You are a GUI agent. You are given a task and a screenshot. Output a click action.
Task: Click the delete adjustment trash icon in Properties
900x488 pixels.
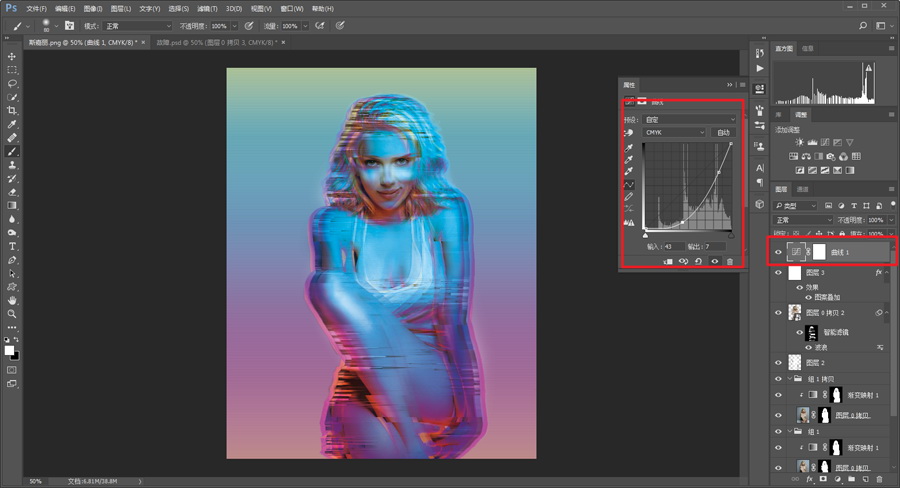click(x=730, y=261)
